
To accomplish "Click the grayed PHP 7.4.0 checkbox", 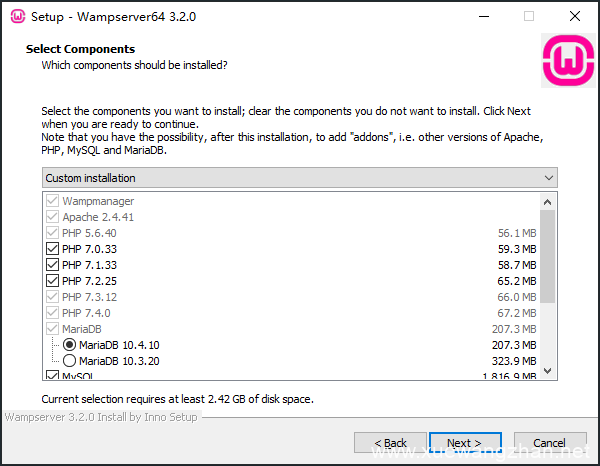I will (53, 313).
